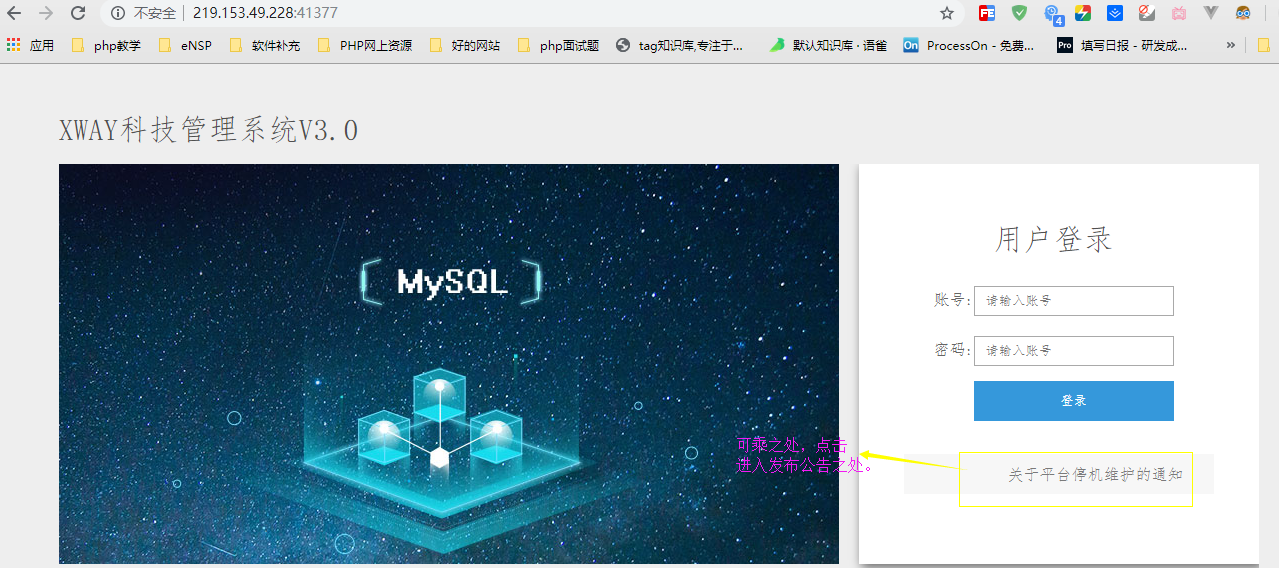The width and height of the screenshot is (1279, 568).
Task: Go forward to the next page
Action: pos(46,13)
